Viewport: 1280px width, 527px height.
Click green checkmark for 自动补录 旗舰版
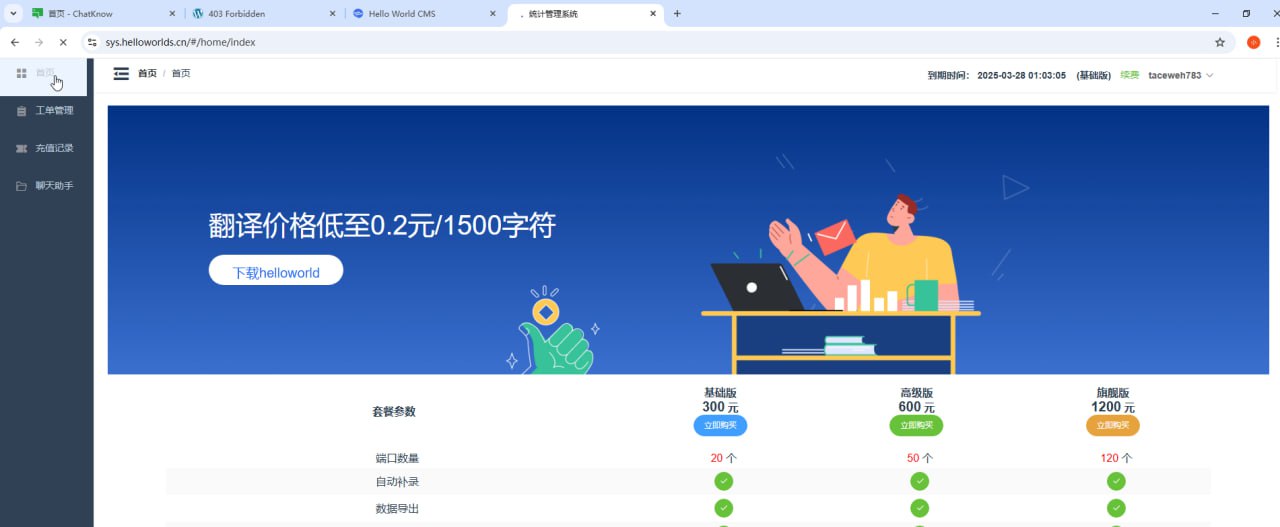1116,482
